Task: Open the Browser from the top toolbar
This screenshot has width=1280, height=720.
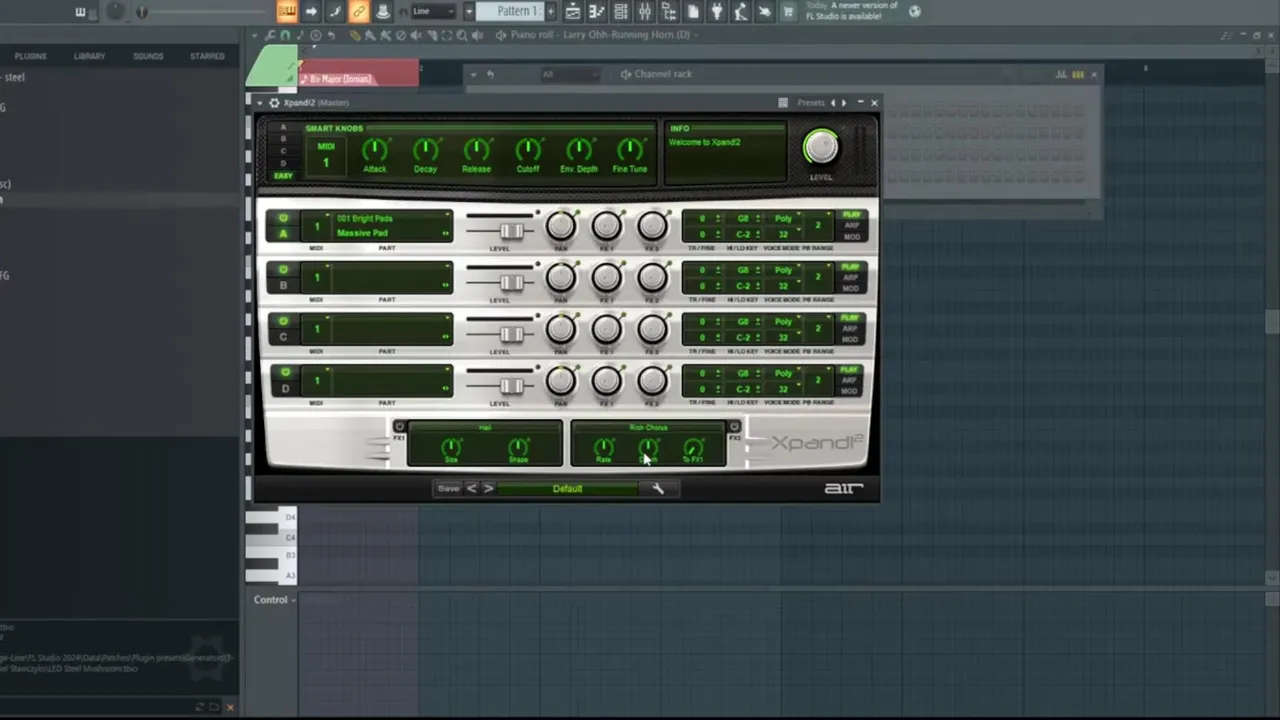Action: 668,11
